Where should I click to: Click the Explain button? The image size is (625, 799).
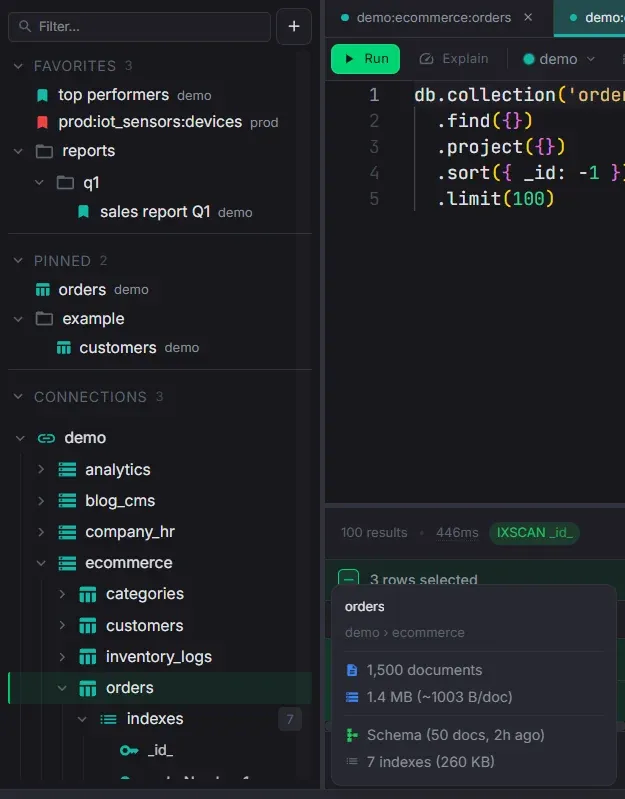pos(453,59)
